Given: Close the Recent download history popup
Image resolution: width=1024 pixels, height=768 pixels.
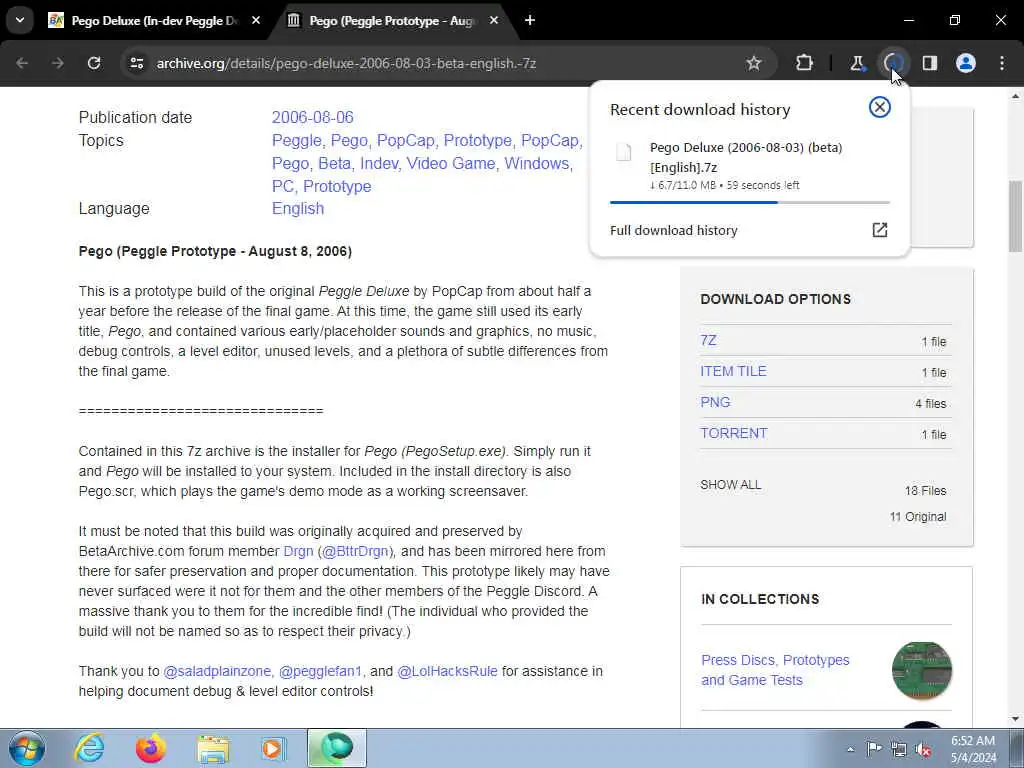Looking at the screenshot, I should pos(880,107).
